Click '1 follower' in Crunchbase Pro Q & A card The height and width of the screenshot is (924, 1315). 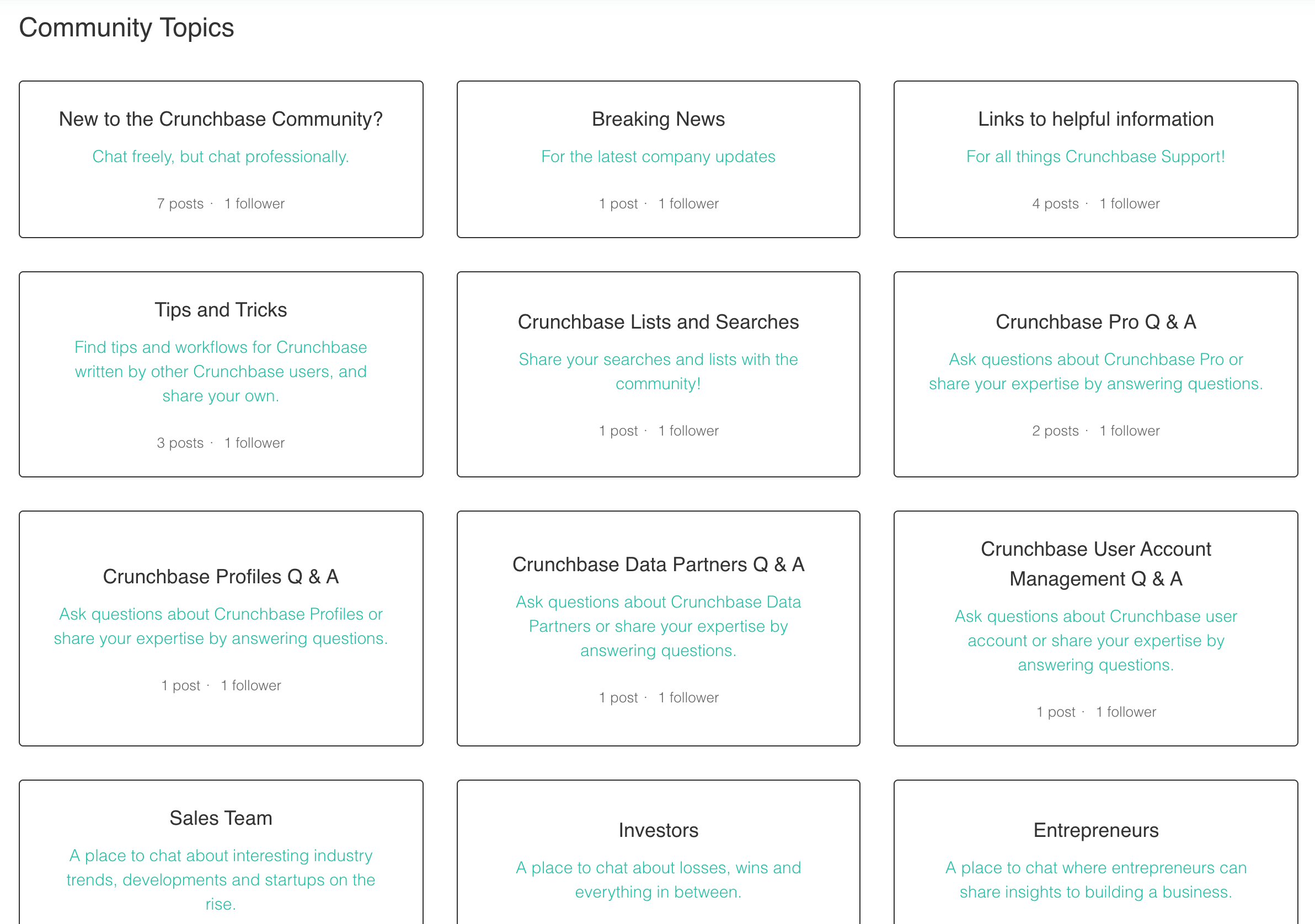[x=1130, y=431]
